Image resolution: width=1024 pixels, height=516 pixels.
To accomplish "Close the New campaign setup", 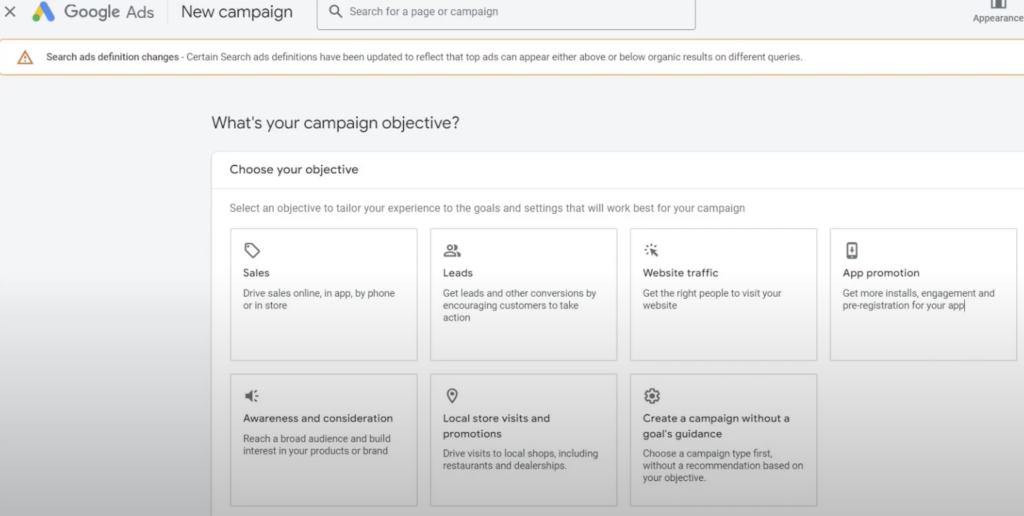I will coord(10,12).
